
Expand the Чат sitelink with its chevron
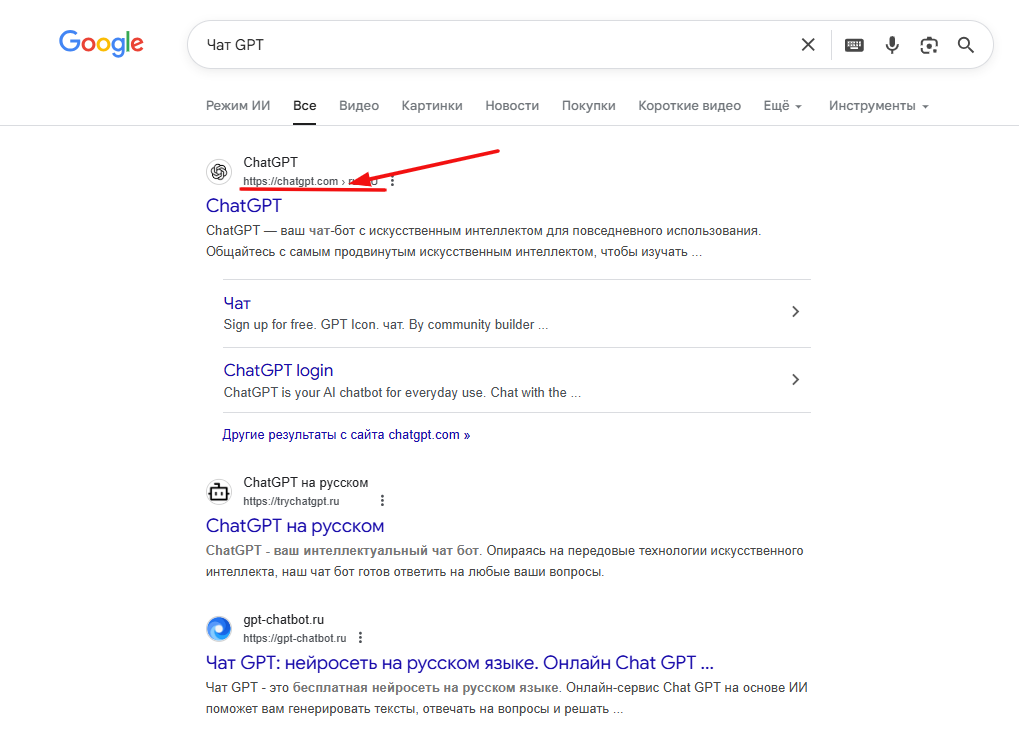(795, 312)
